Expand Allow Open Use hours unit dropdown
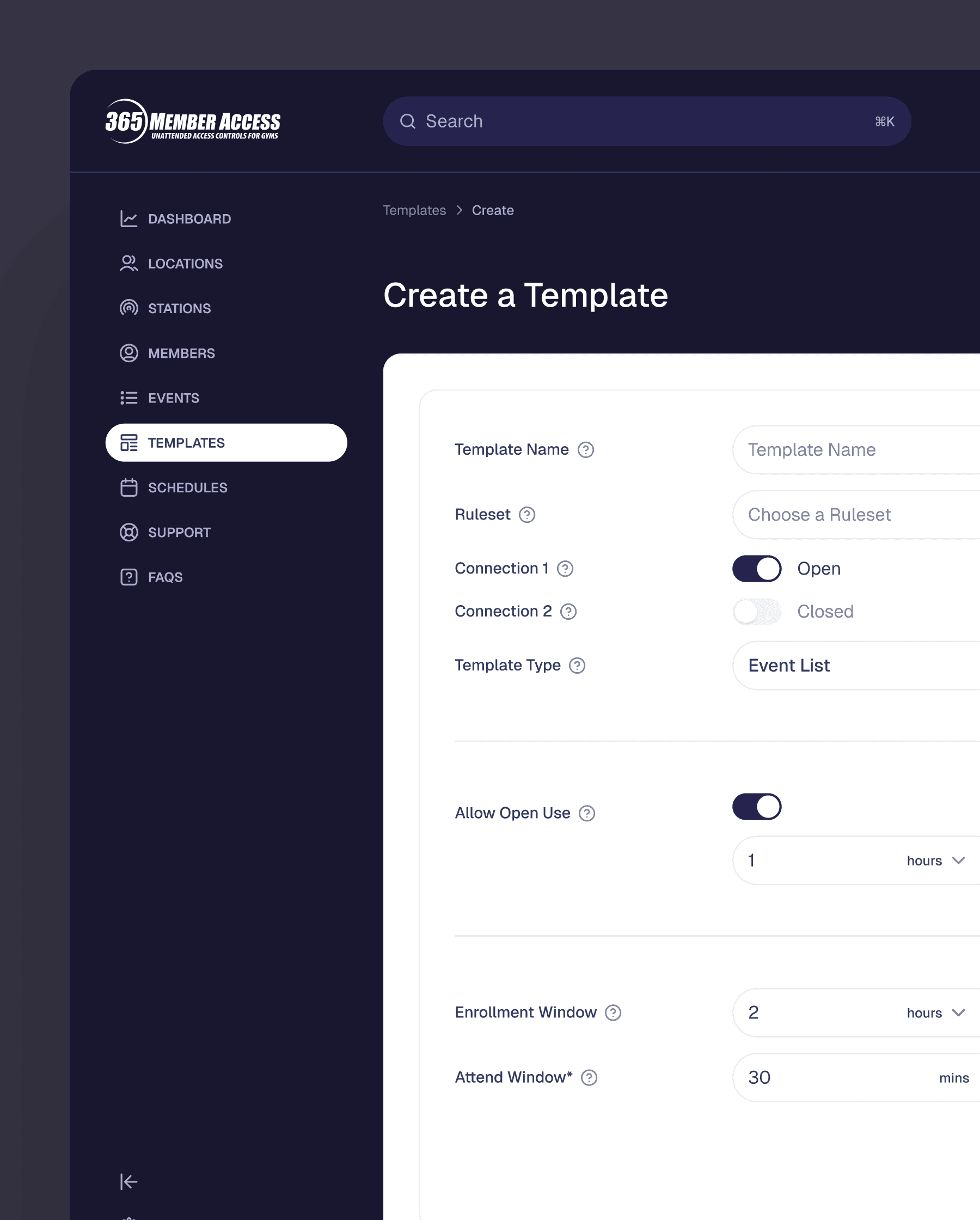 pos(936,861)
